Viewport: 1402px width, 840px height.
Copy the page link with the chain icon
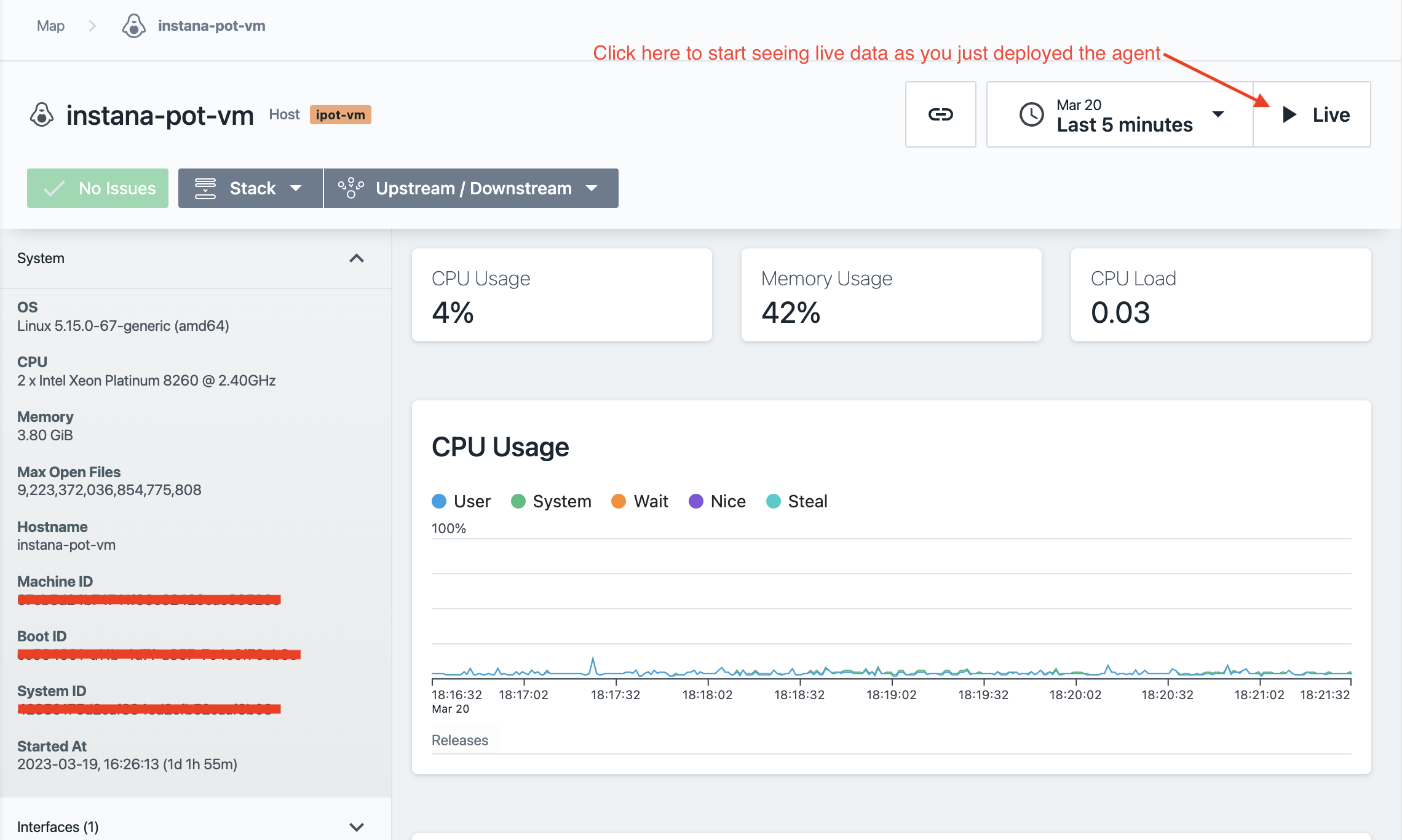tap(940, 114)
